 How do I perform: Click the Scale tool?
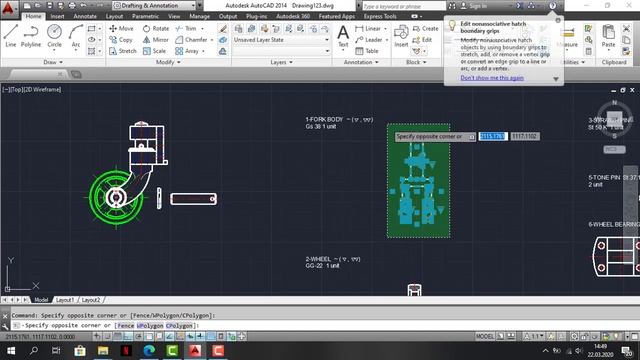[x=154, y=51]
